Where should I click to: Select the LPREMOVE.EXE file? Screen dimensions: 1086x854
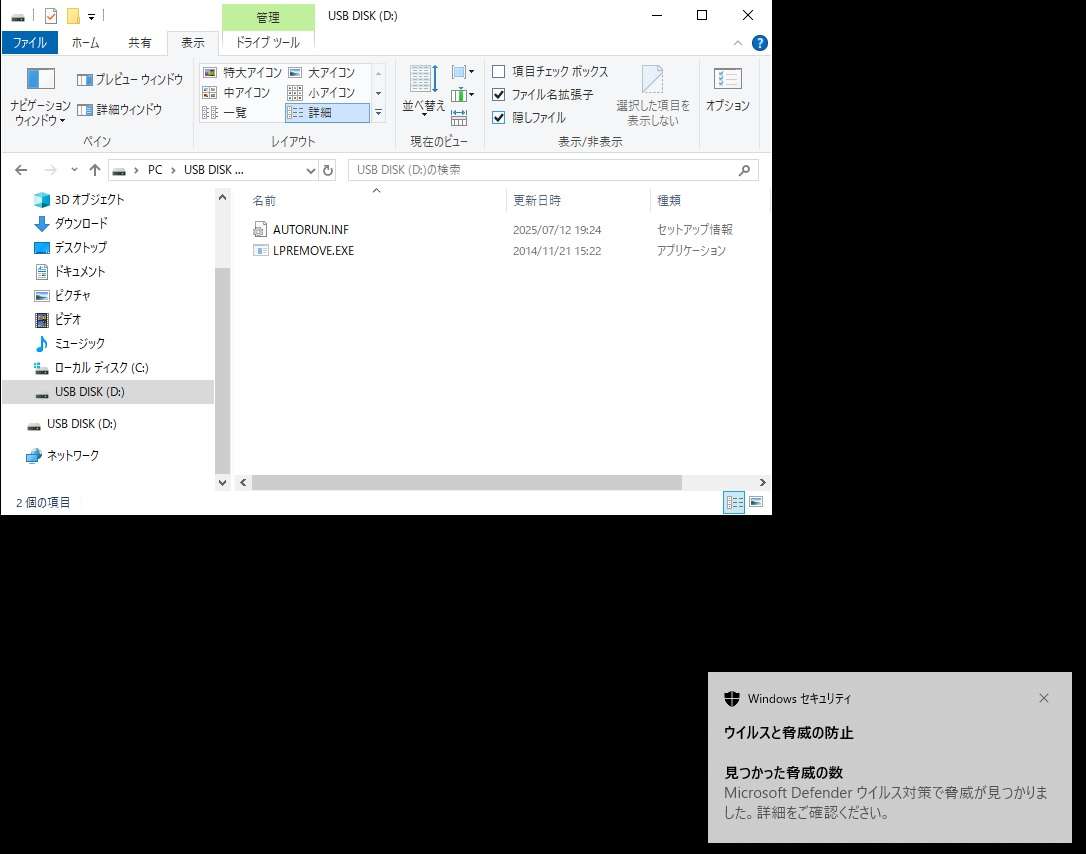(x=313, y=251)
